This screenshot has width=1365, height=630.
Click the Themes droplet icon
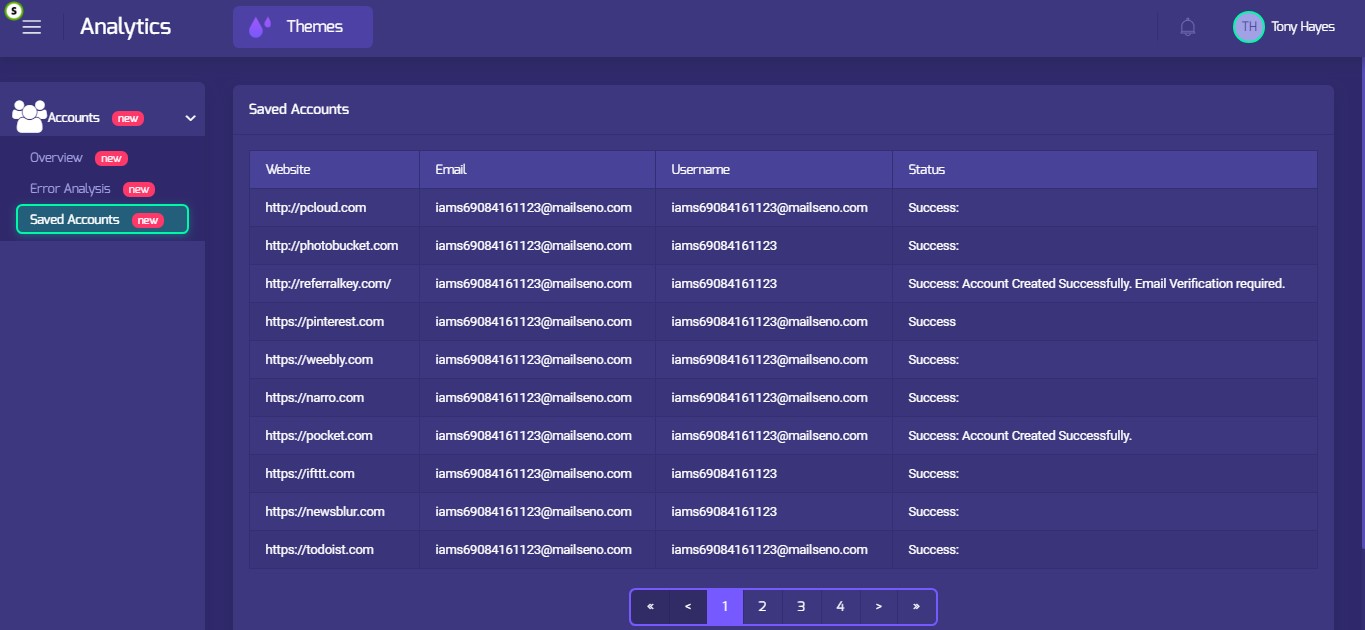tap(260, 27)
